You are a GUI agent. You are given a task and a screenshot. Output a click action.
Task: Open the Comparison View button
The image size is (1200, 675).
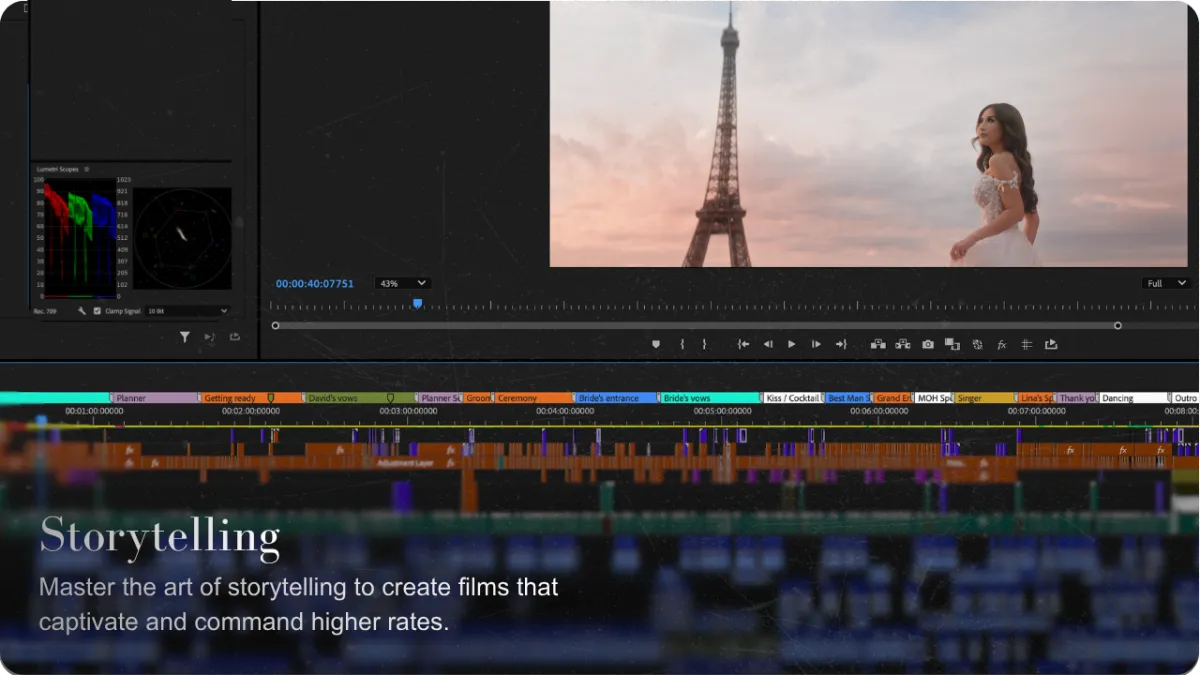click(x=952, y=344)
